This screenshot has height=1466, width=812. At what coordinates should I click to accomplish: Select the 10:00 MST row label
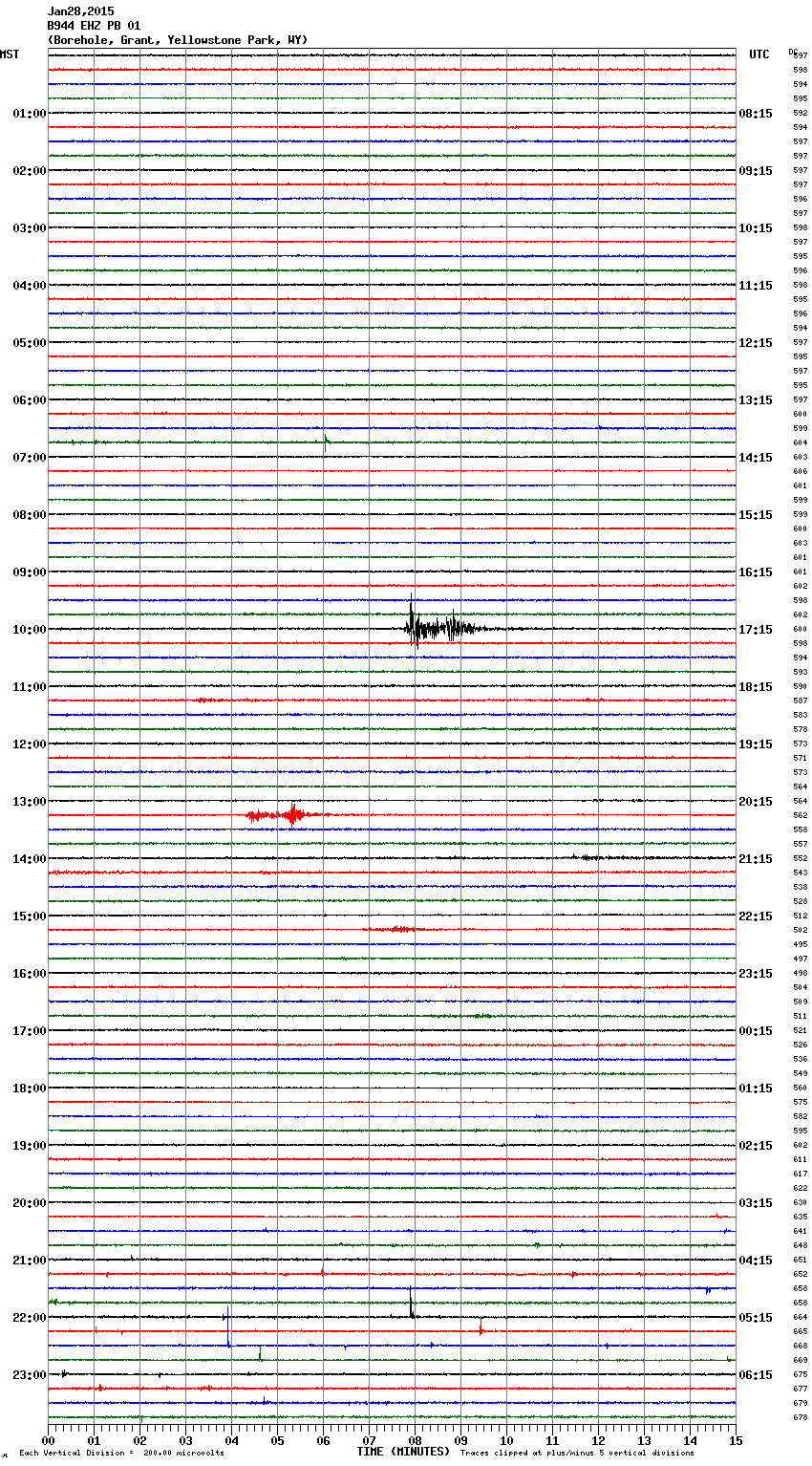click(x=30, y=630)
